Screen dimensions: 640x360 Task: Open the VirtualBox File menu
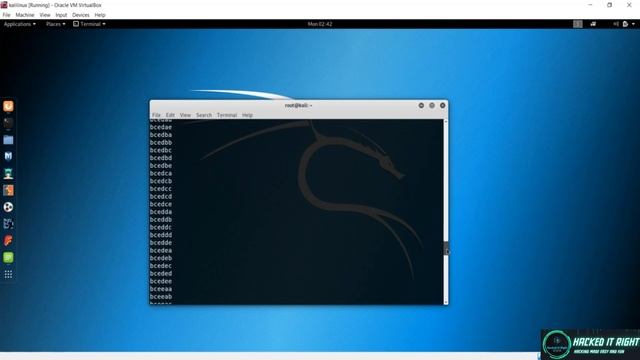click(x=7, y=15)
